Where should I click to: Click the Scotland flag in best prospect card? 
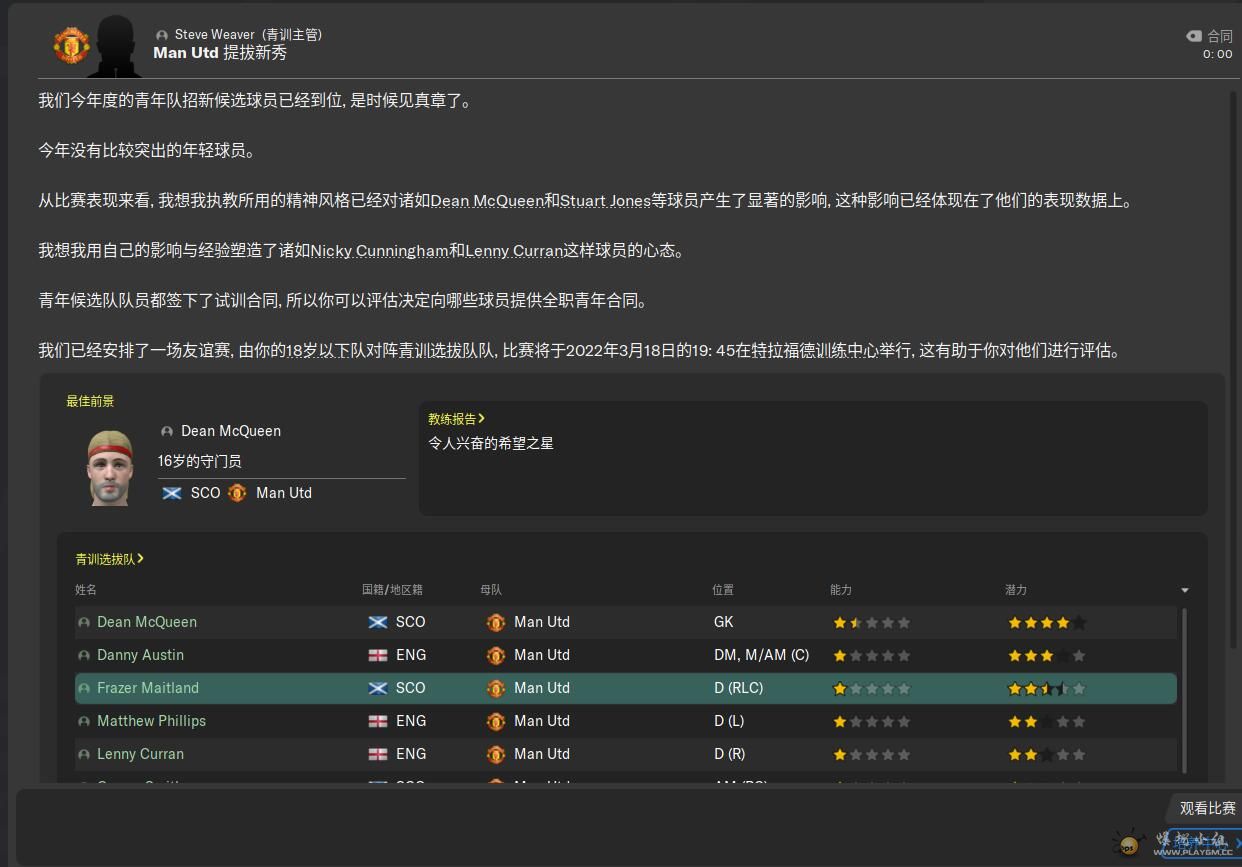pos(172,493)
